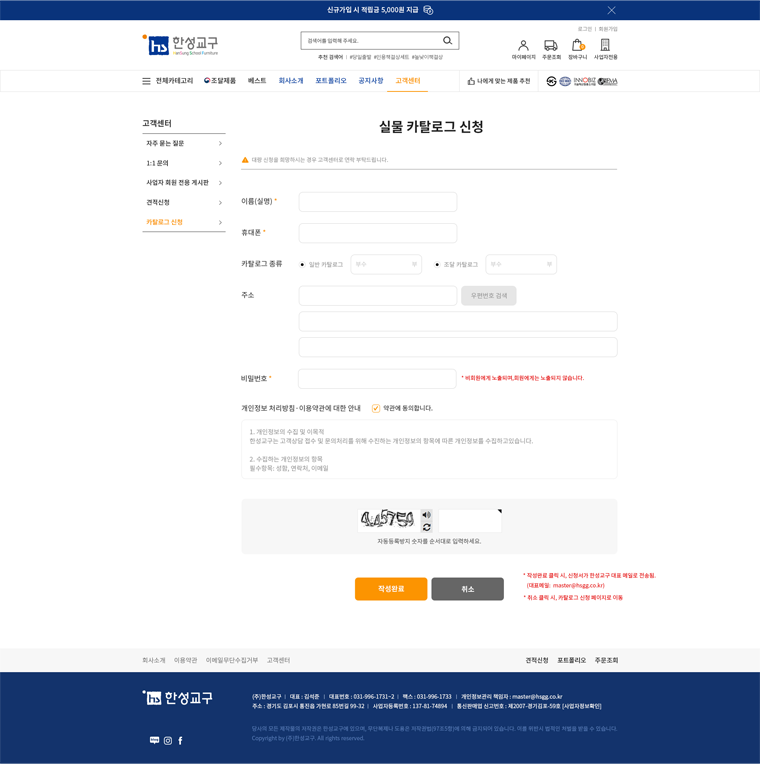Open the 조달 카탈로그 quantity dropdown
Image resolution: width=760 pixels, height=764 pixels.
point(521,265)
